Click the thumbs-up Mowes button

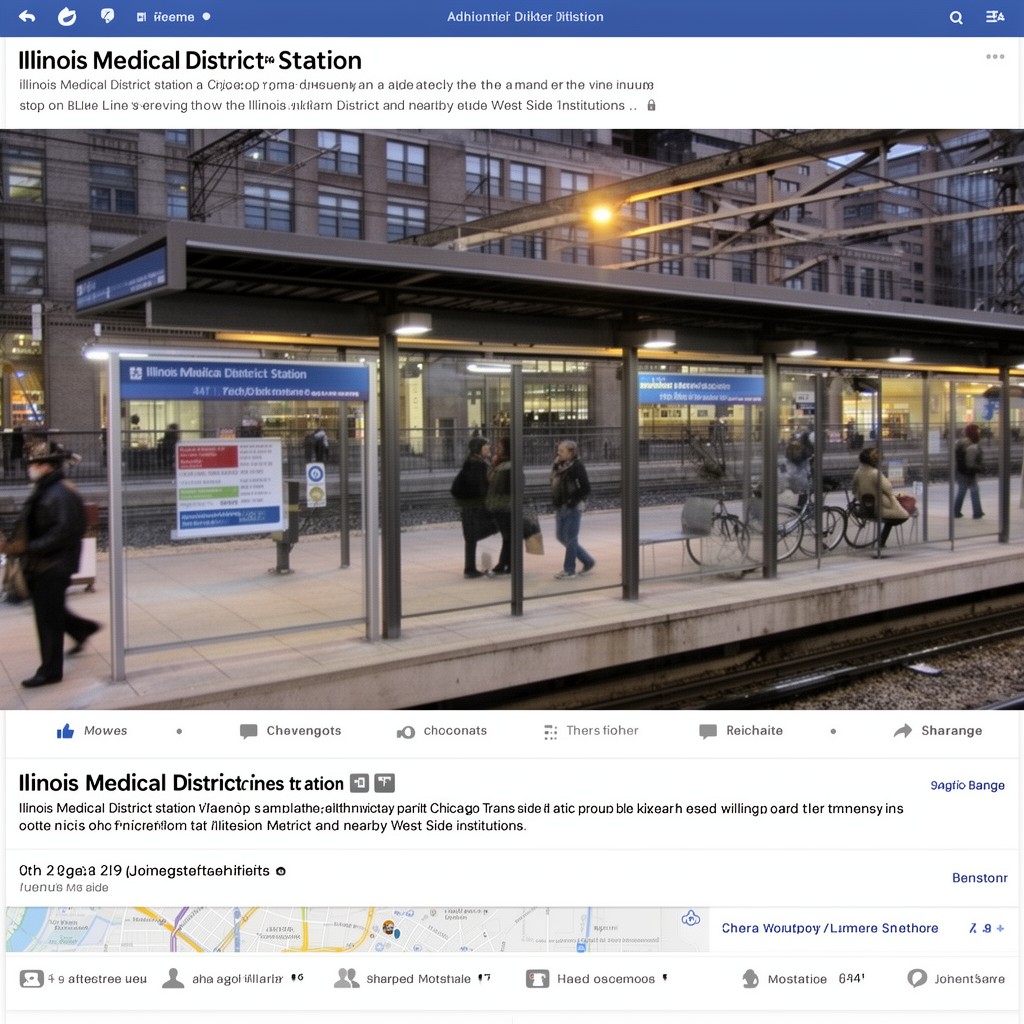click(92, 731)
